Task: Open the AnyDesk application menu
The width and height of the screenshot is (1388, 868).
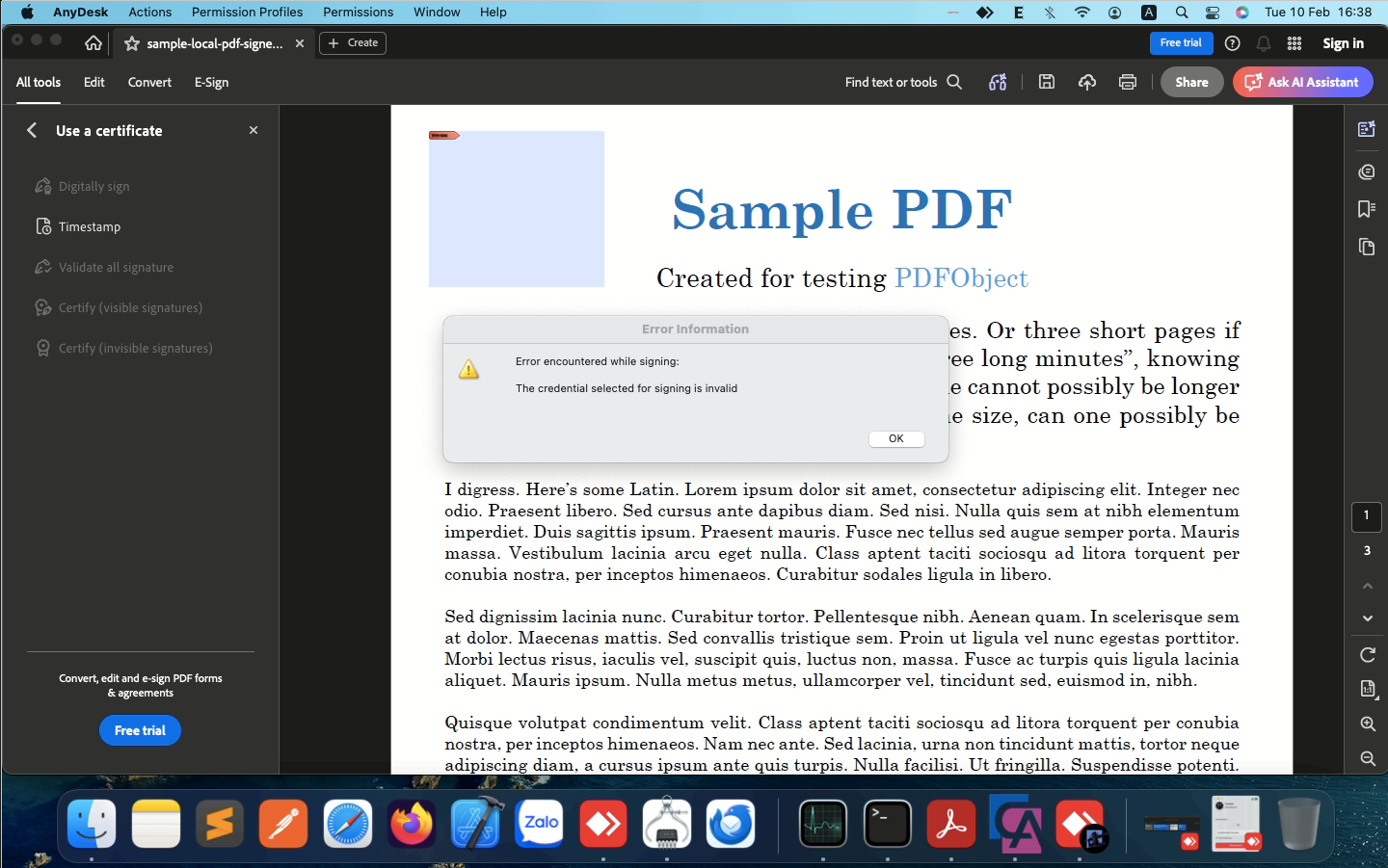Action: 81,13
